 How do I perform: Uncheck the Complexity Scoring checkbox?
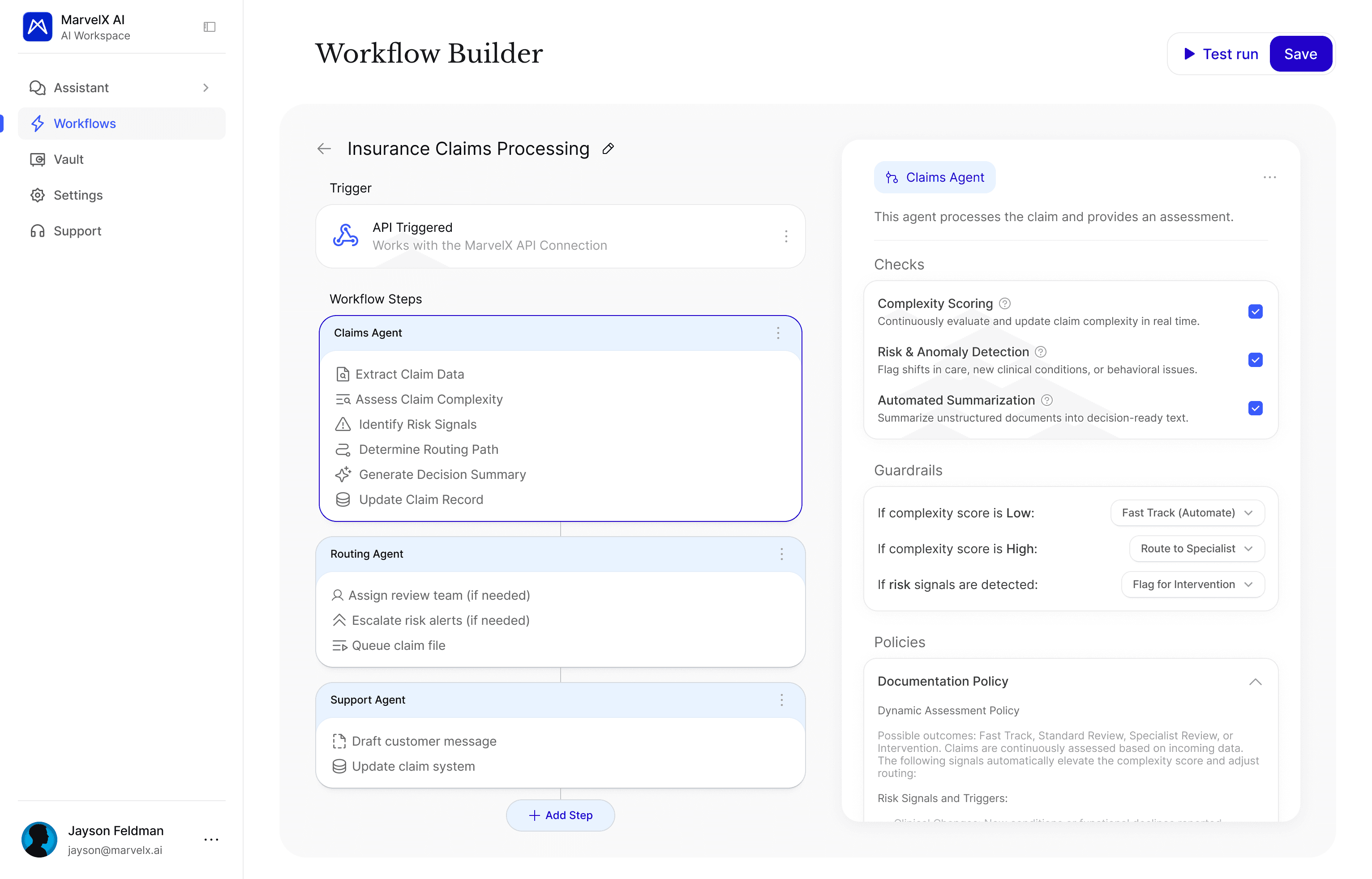[1255, 311]
